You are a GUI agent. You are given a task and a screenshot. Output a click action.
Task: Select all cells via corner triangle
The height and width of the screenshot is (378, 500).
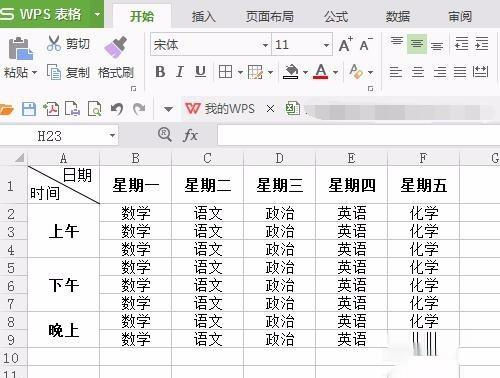[20, 157]
